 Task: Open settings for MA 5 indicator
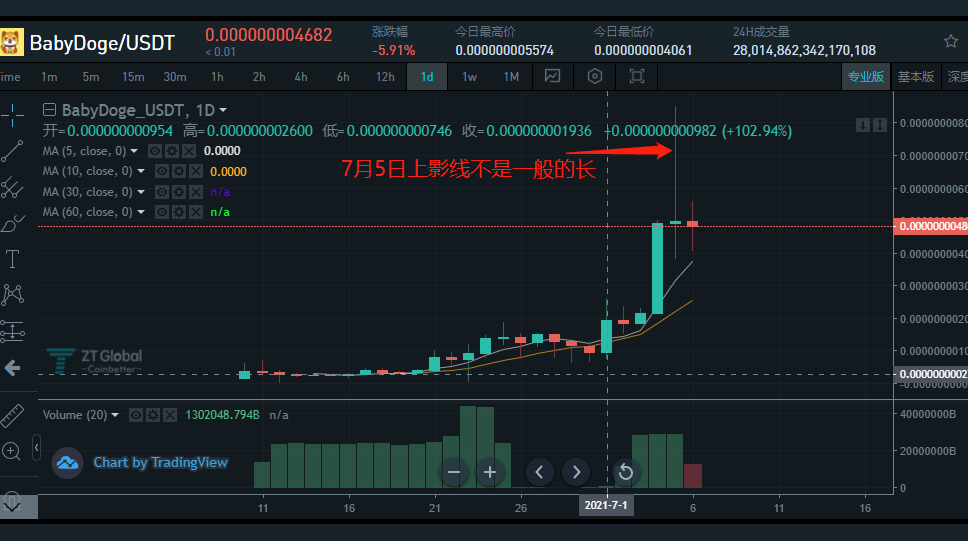click(x=172, y=151)
